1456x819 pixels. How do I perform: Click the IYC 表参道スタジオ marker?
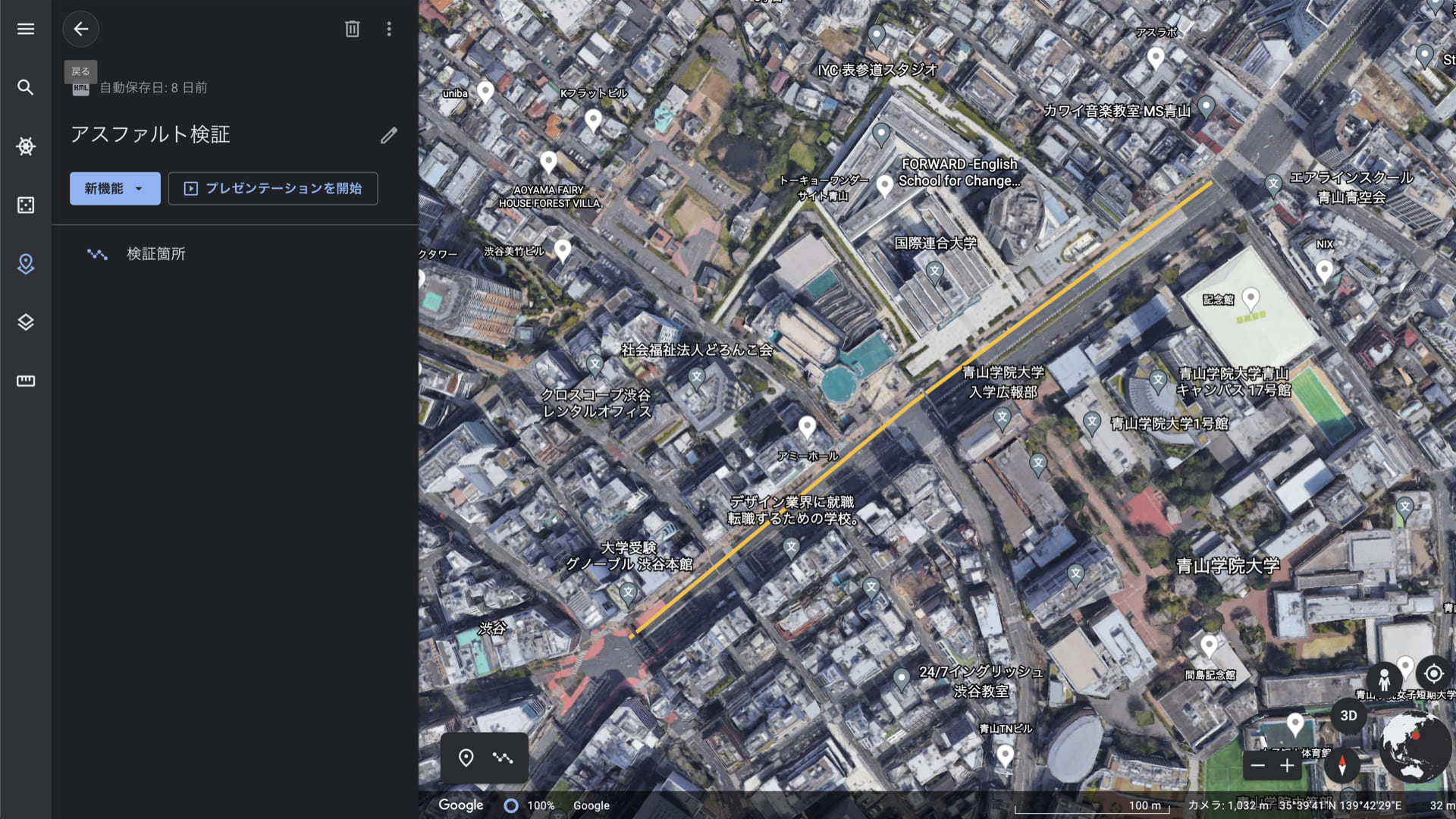877,35
